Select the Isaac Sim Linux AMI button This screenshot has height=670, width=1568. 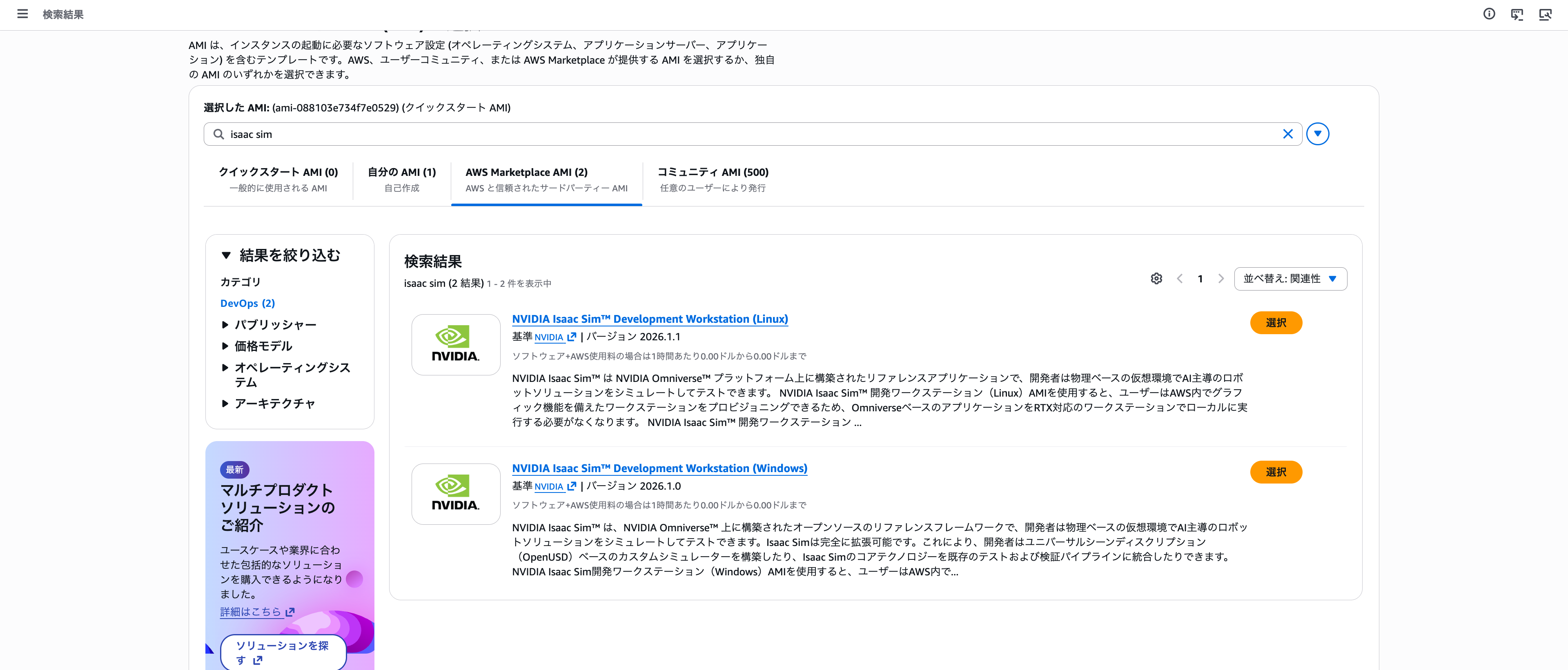click(1275, 323)
